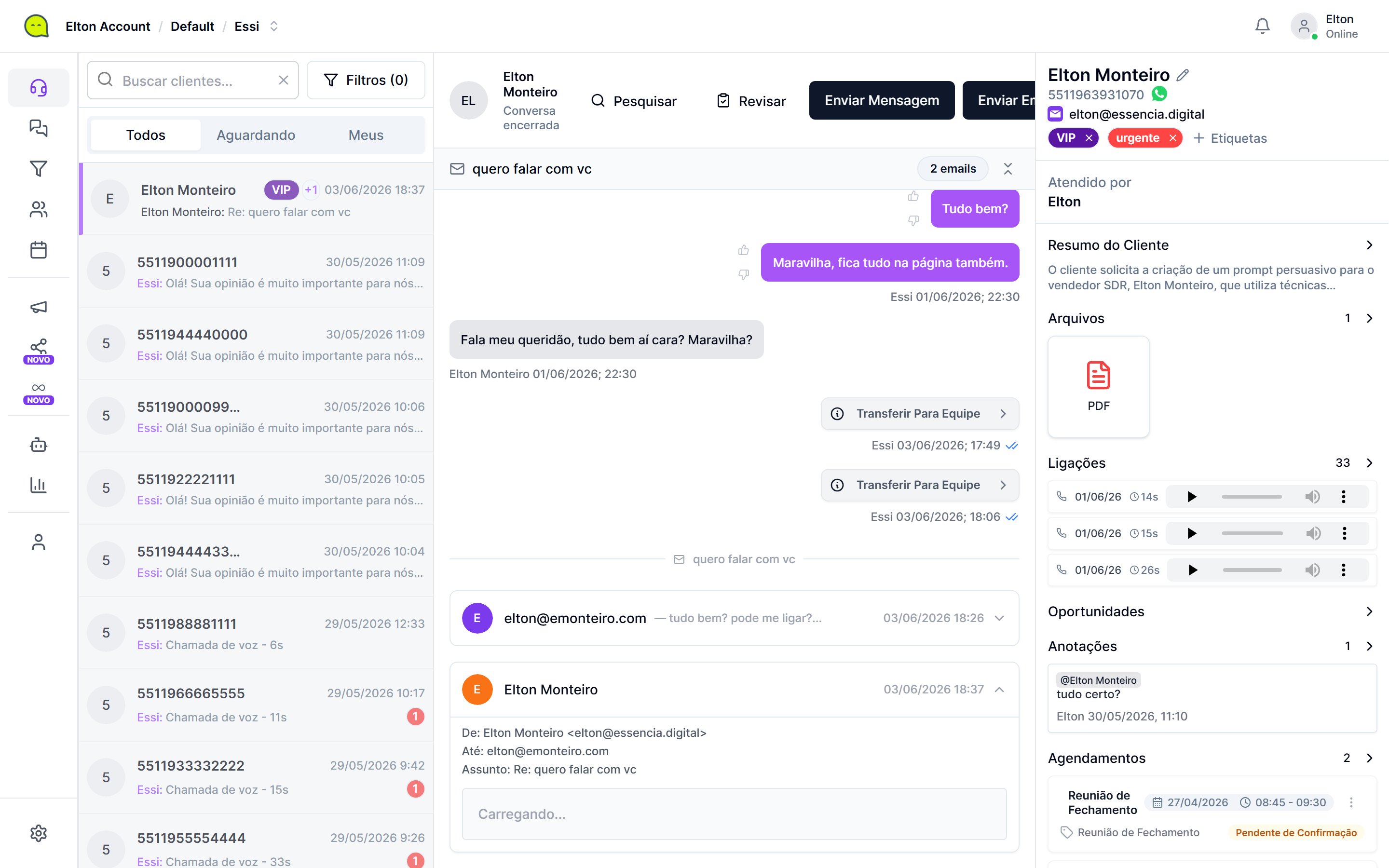Image resolution: width=1389 pixels, height=868 pixels.
Task: Open the megaphone campaigns sidebar icon
Action: click(x=39, y=307)
